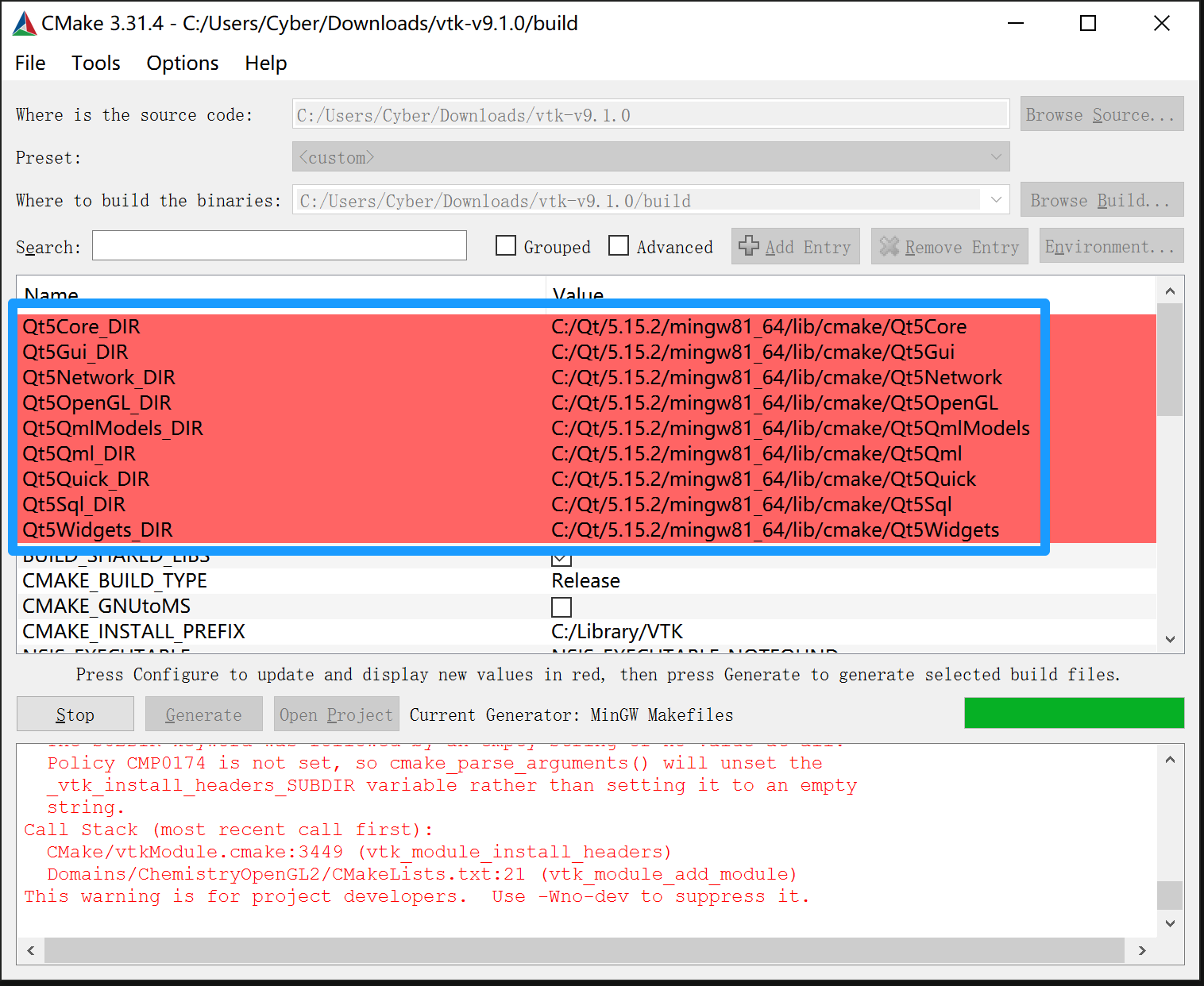Enable the Grouped checkbox
This screenshot has width=1204, height=986.
tap(506, 246)
